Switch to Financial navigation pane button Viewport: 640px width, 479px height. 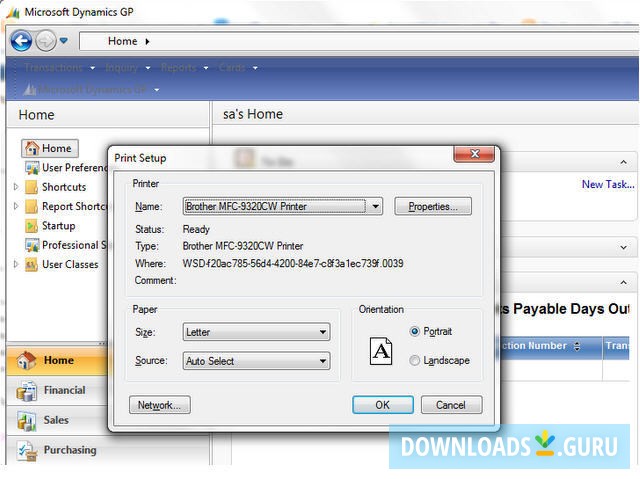point(57,390)
